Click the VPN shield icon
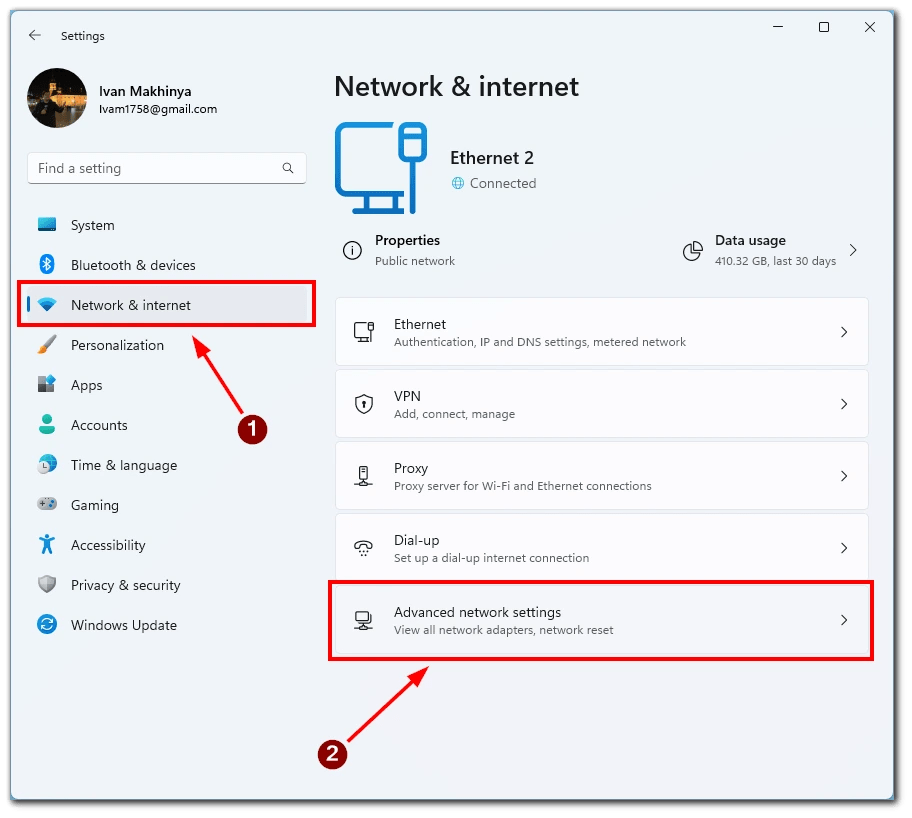 tap(363, 403)
